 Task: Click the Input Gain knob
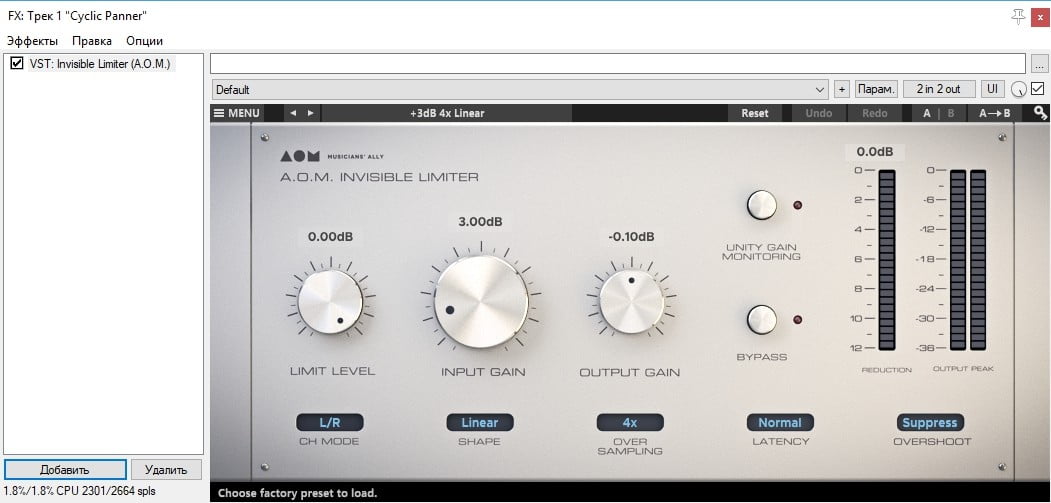pyautogui.click(x=481, y=302)
